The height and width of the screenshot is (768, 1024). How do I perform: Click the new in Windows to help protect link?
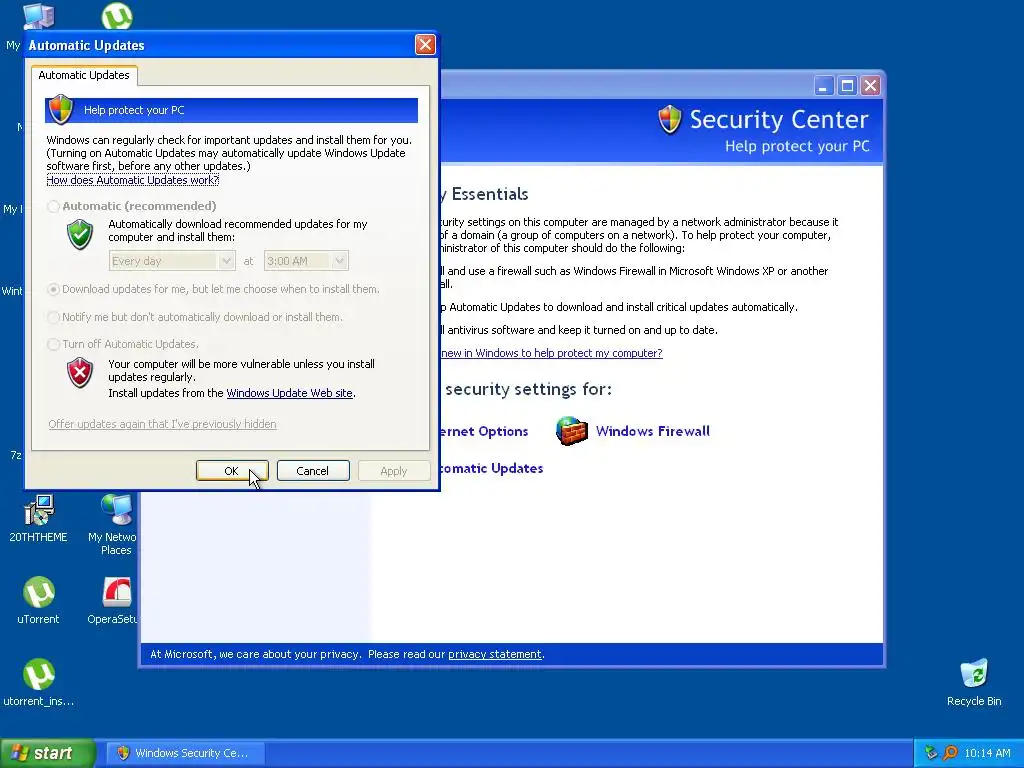(x=552, y=353)
